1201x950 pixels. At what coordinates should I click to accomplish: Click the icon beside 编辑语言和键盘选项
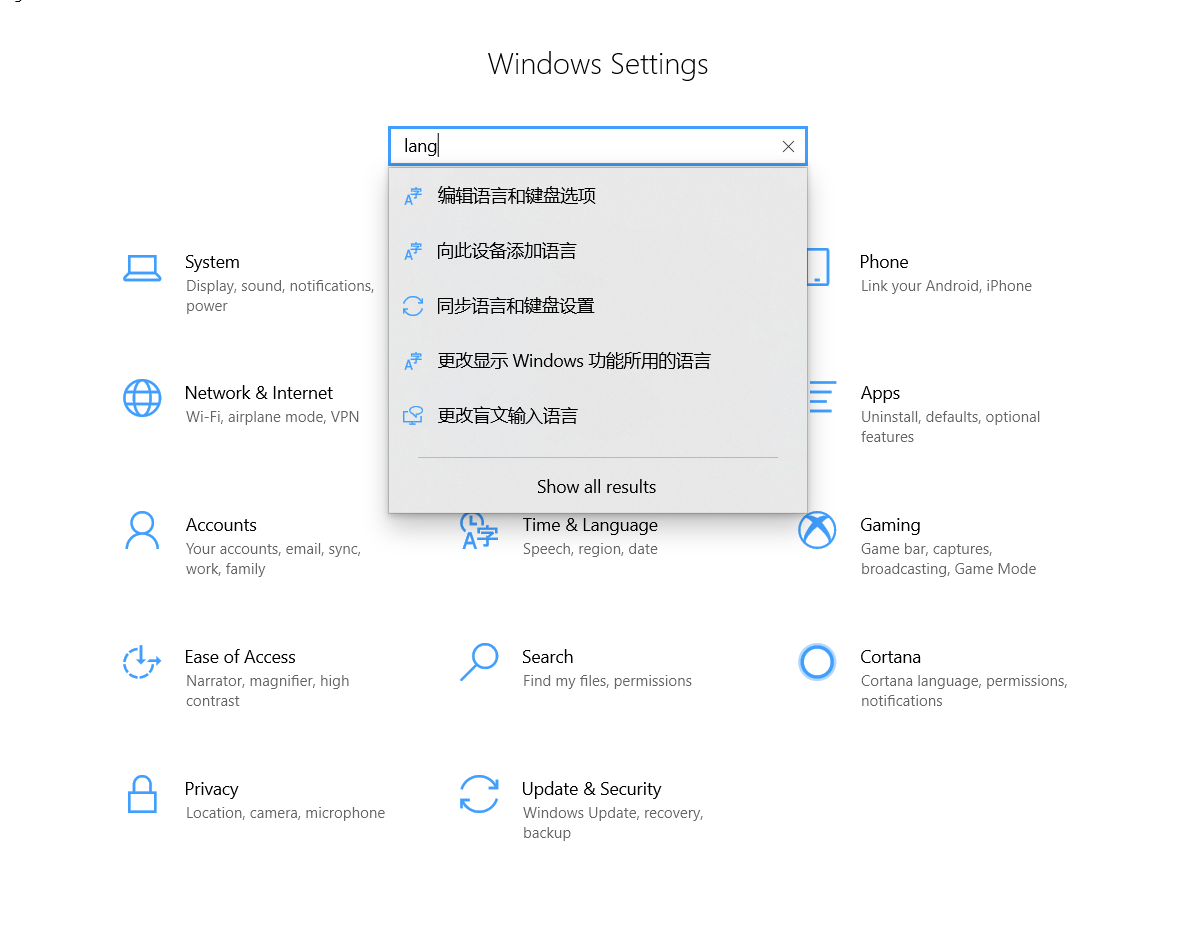[x=413, y=196]
